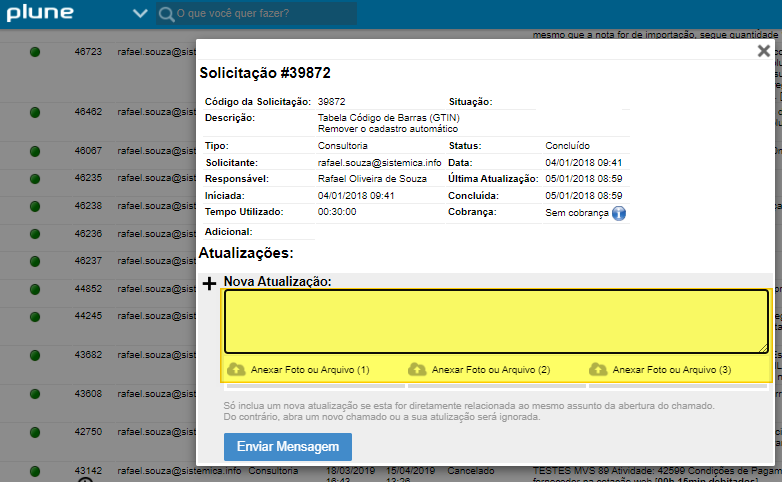Click request number 46723 in background list
782x482 pixels.
pyautogui.click(x=88, y=51)
